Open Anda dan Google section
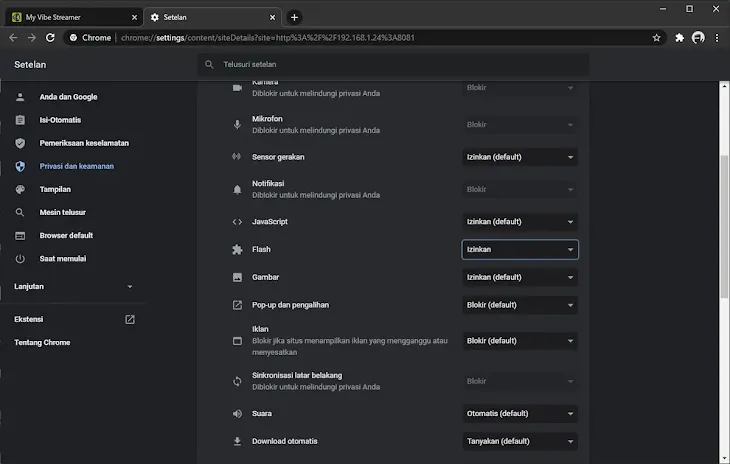Viewport: 730px width, 464px height. pos(68,97)
